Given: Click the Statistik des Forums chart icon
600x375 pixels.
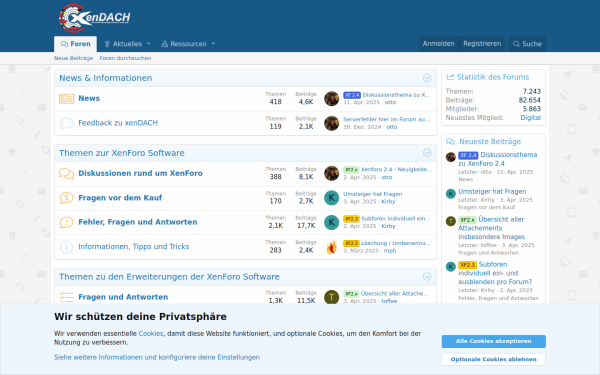Looking at the screenshot, I should pos(450,77).
